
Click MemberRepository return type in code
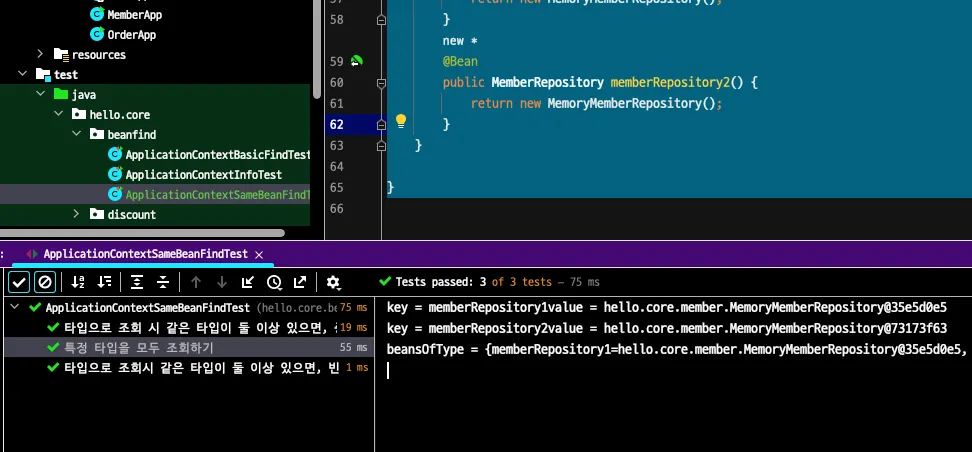[x=547, y=82]
